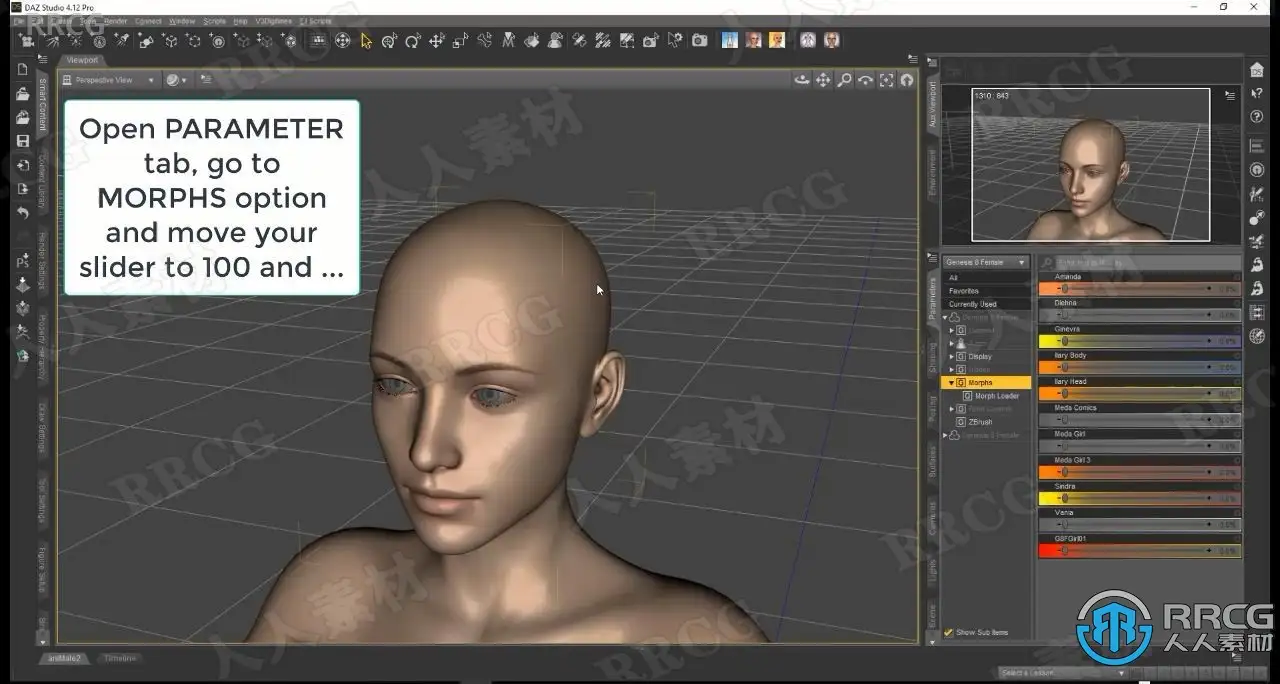Expand the Display tree node
Image resolution: width=1280 pixels, height=684 pixels.
click(952, 357)
